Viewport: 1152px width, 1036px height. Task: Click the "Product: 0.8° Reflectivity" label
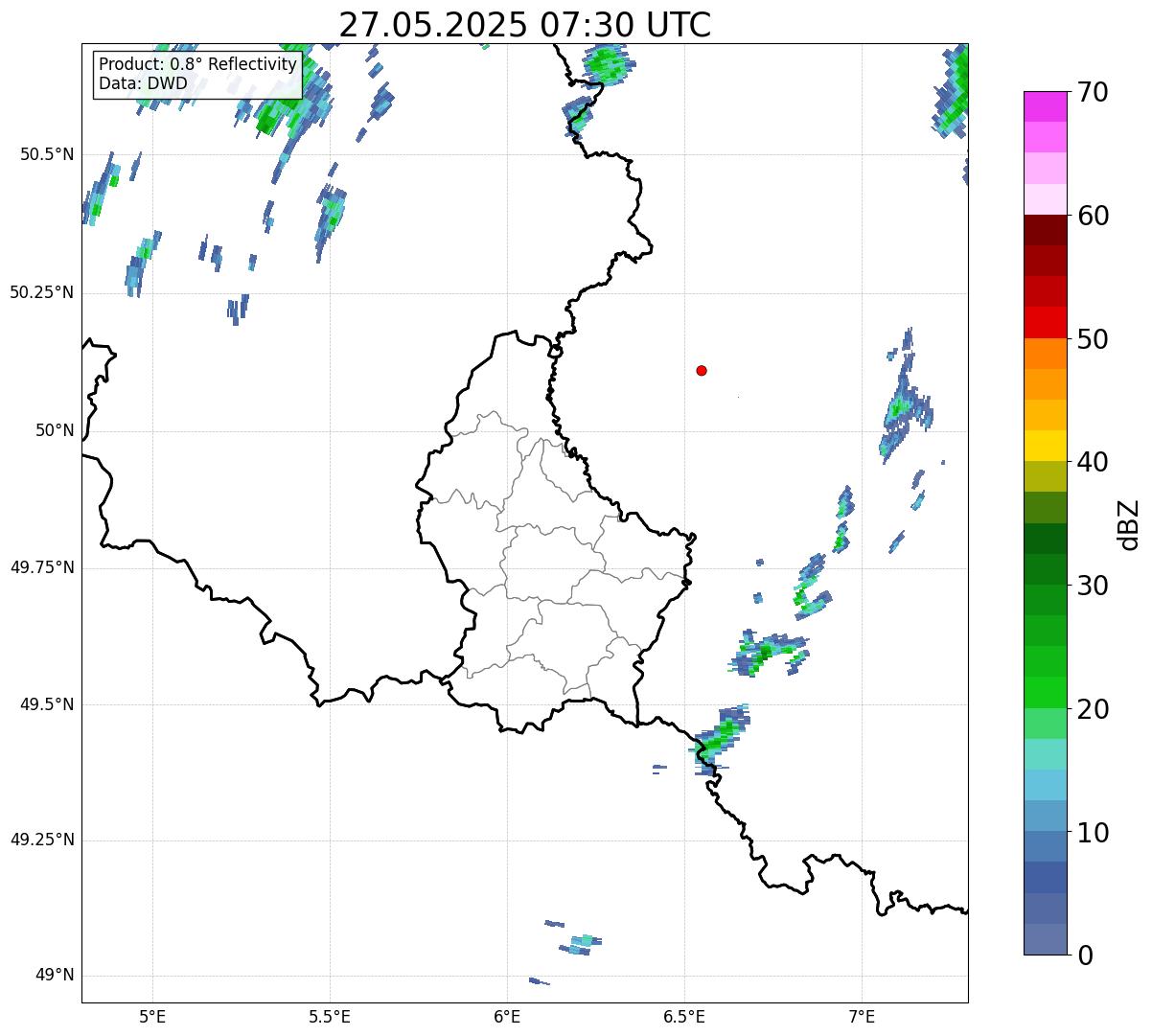[197, 64]
